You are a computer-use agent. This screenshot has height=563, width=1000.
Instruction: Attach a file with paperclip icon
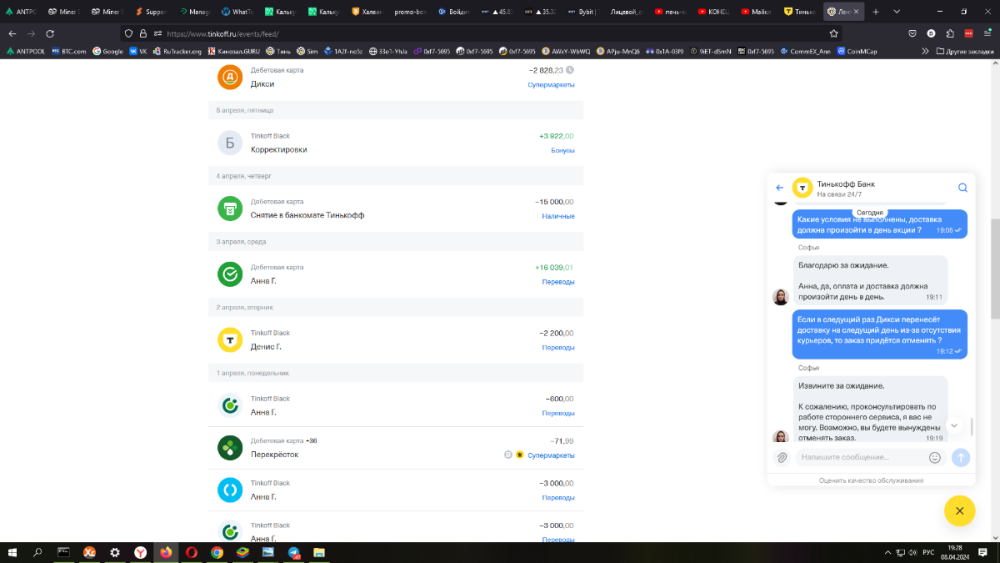click(x=782, y=457)
